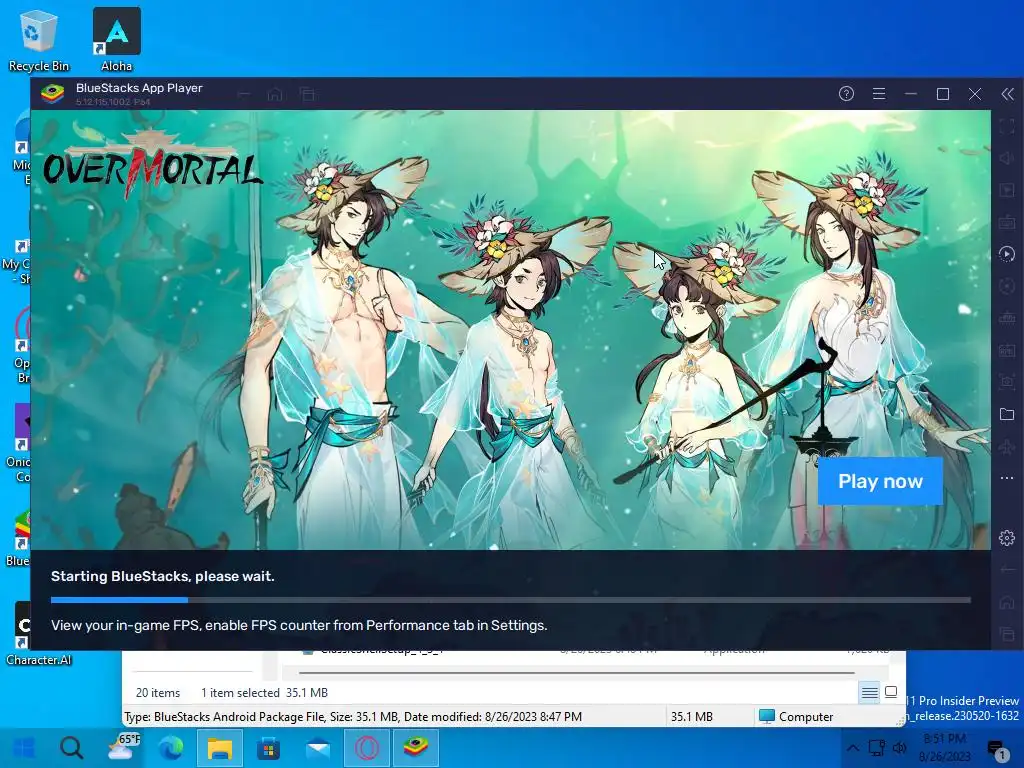This screenshot has width=1024, height=768.
Task: Click the airplane mode icon in the BlueStacks sidebar
Action: click(1007, 446)
